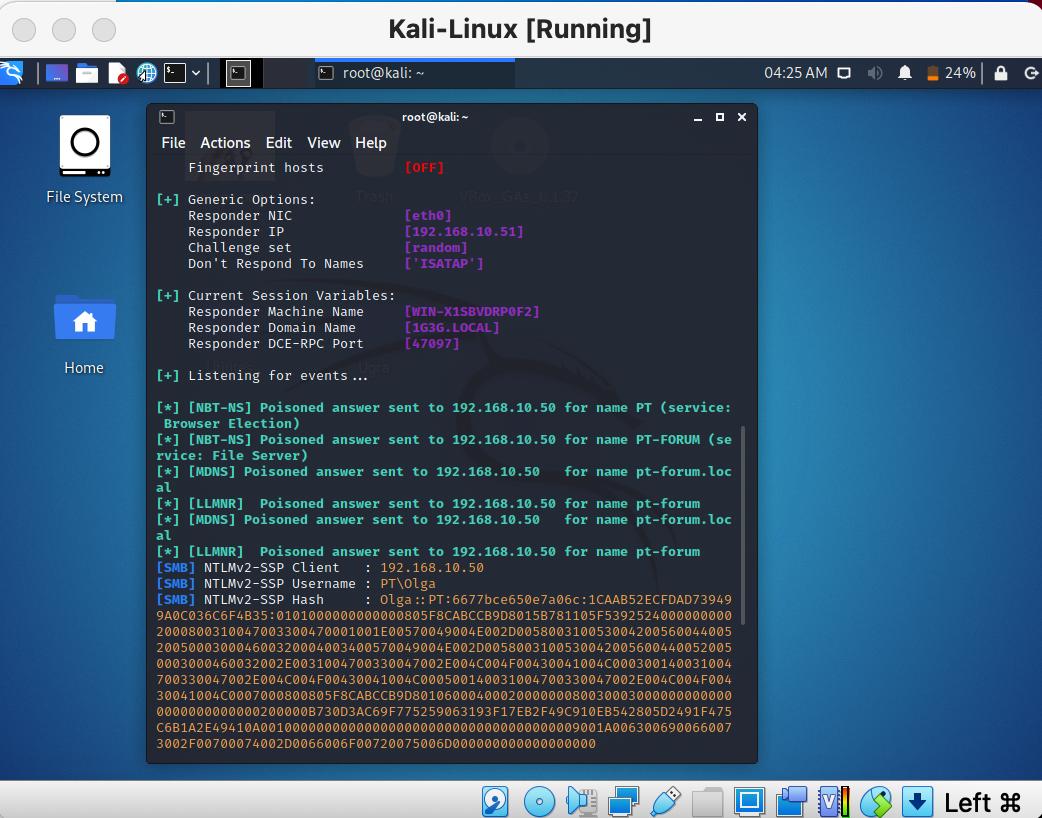
Task: Click the VirtualBox network adapters icon
Action: click(623, 802)
